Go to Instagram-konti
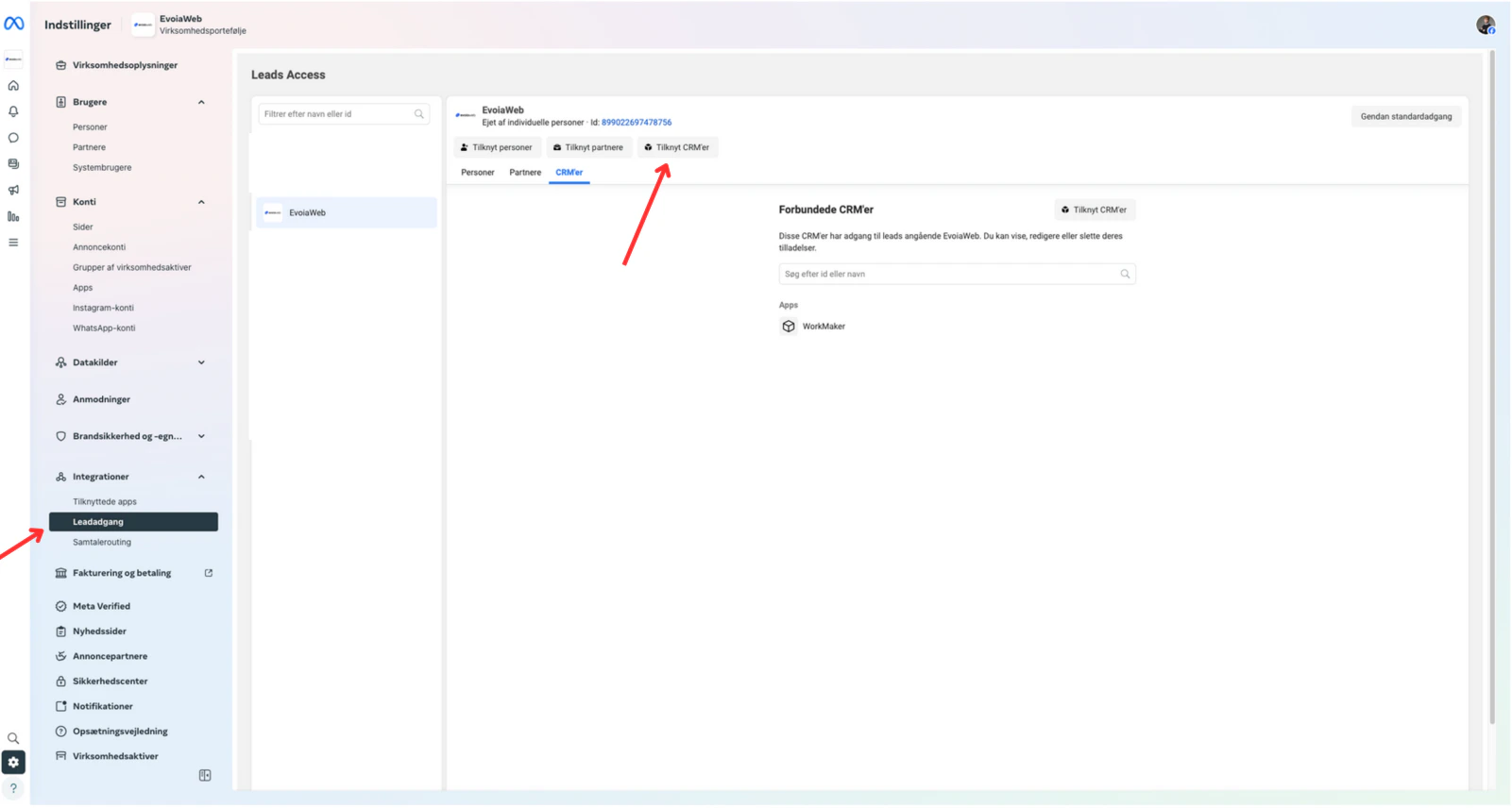The width and height of the screenshot is (1512, 808). point(103,308)
